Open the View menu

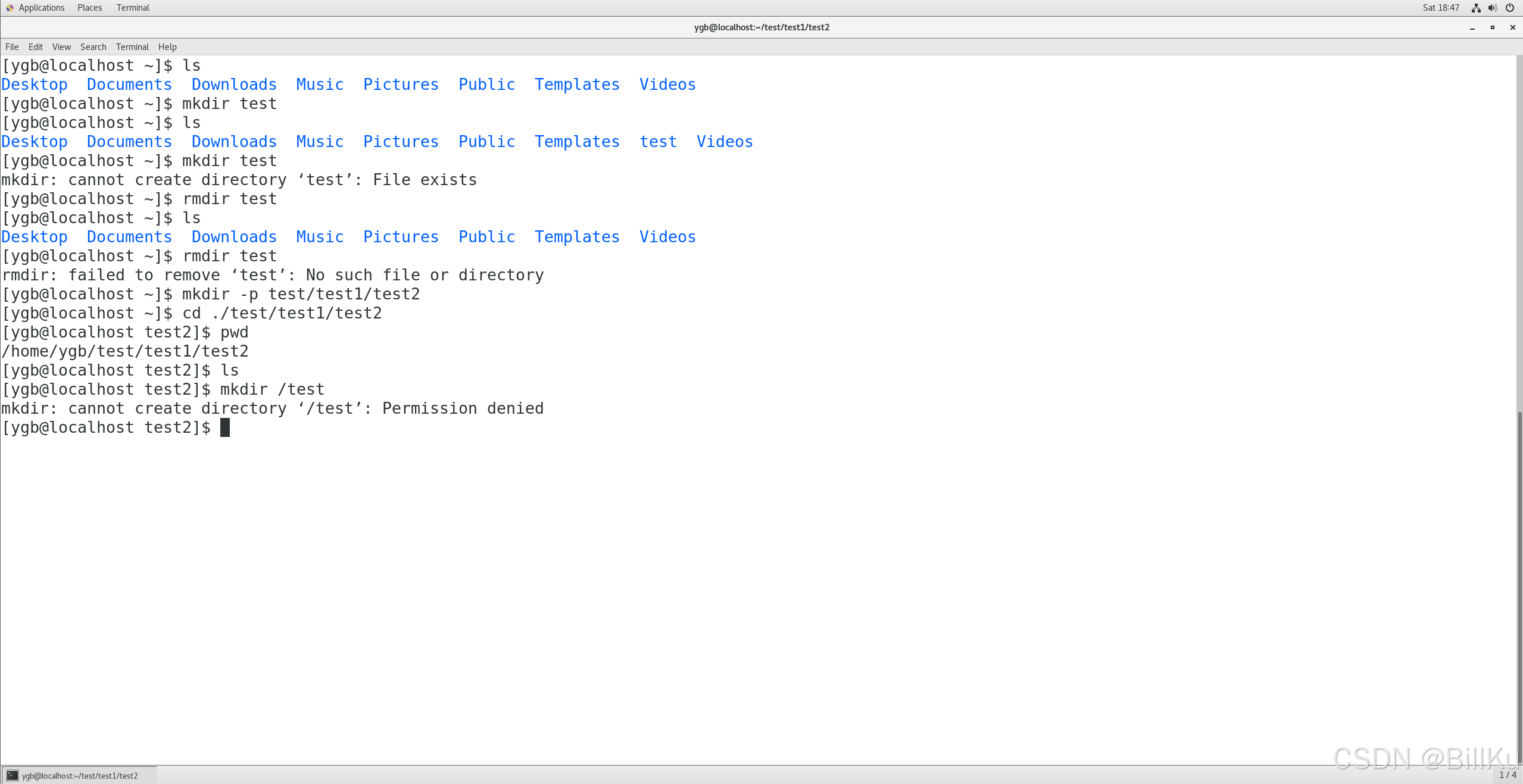(61, 47)
